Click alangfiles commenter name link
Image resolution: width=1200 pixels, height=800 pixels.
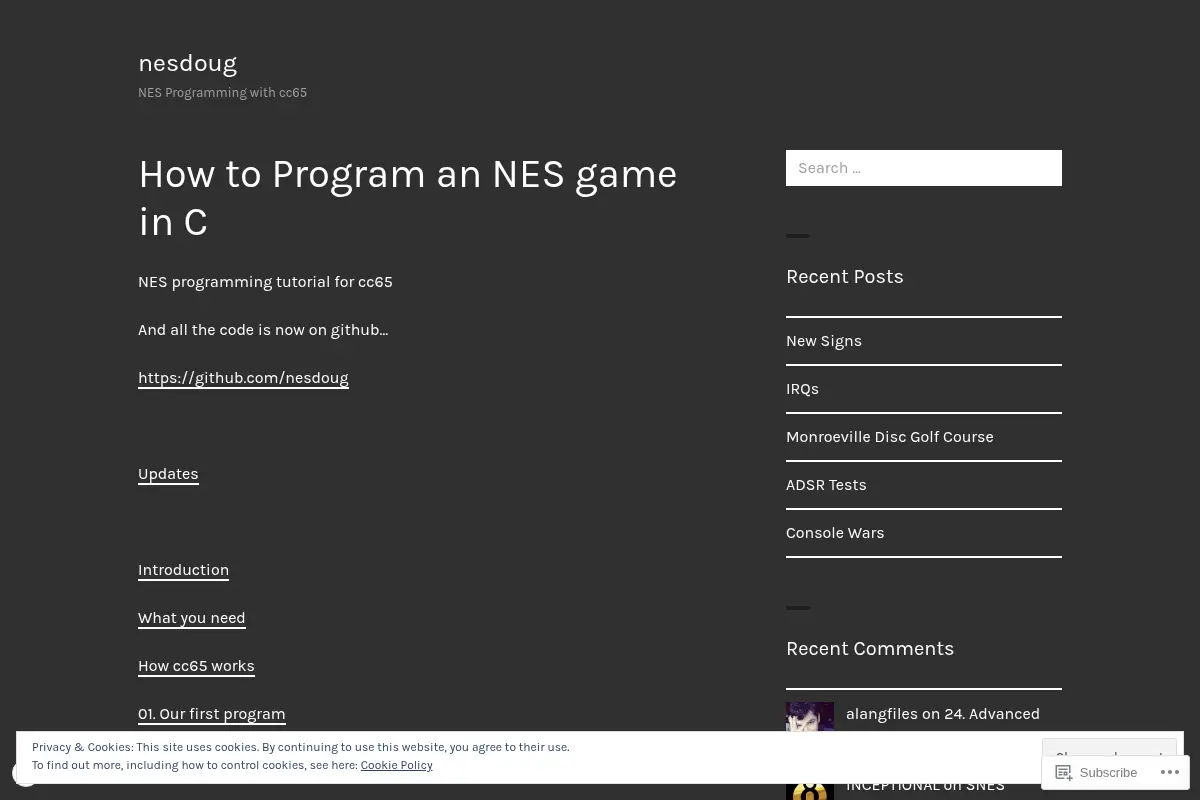pos(882,714)
